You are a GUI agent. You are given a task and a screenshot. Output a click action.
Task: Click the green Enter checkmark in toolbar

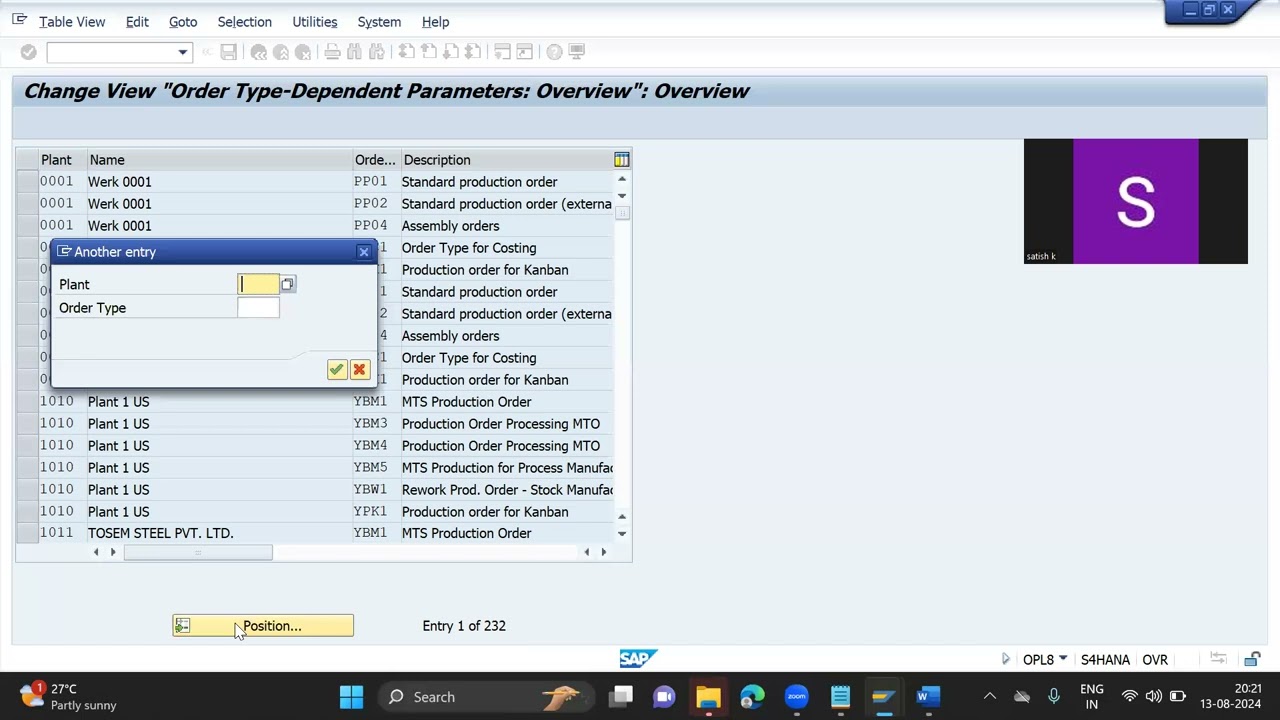[x=29, y=52]
